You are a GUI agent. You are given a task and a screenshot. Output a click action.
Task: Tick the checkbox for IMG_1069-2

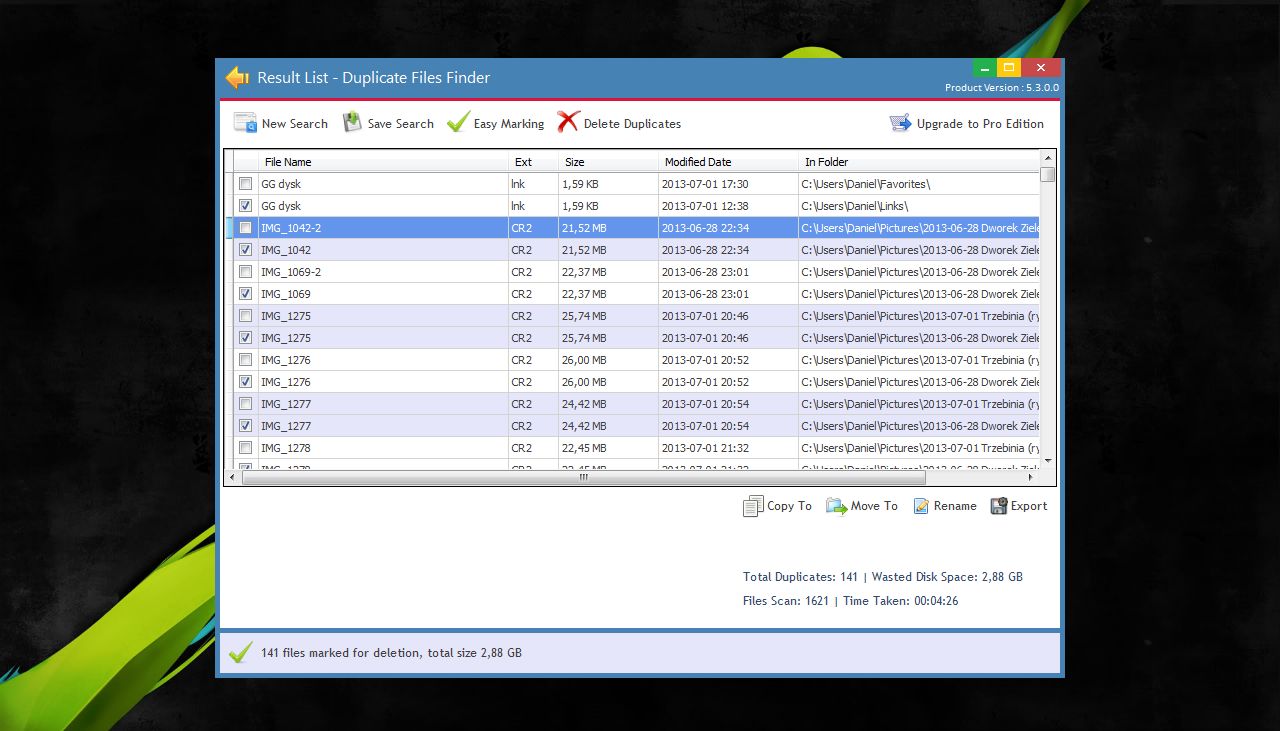(245, 272)
